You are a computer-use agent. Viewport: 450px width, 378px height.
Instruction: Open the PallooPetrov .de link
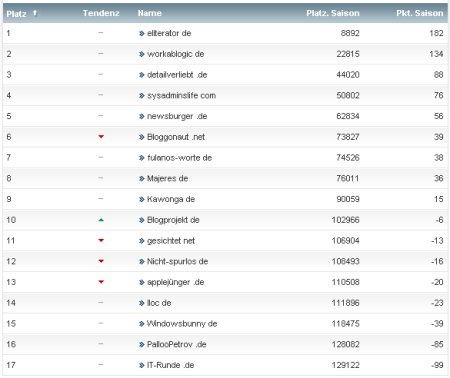[x=177, y=344]
